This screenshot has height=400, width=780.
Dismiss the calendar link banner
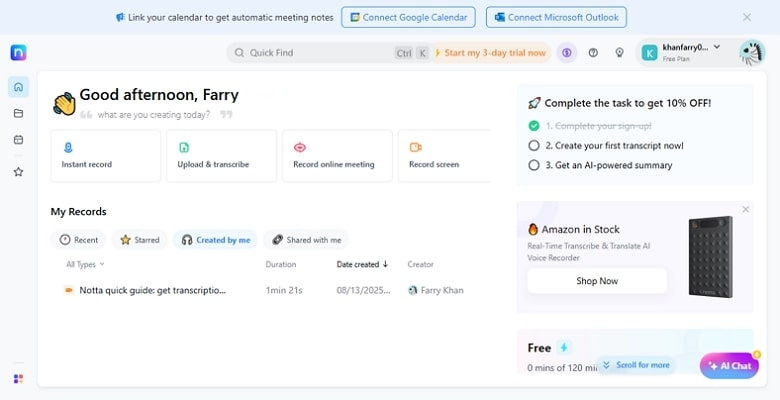click(x=747, y=17)
